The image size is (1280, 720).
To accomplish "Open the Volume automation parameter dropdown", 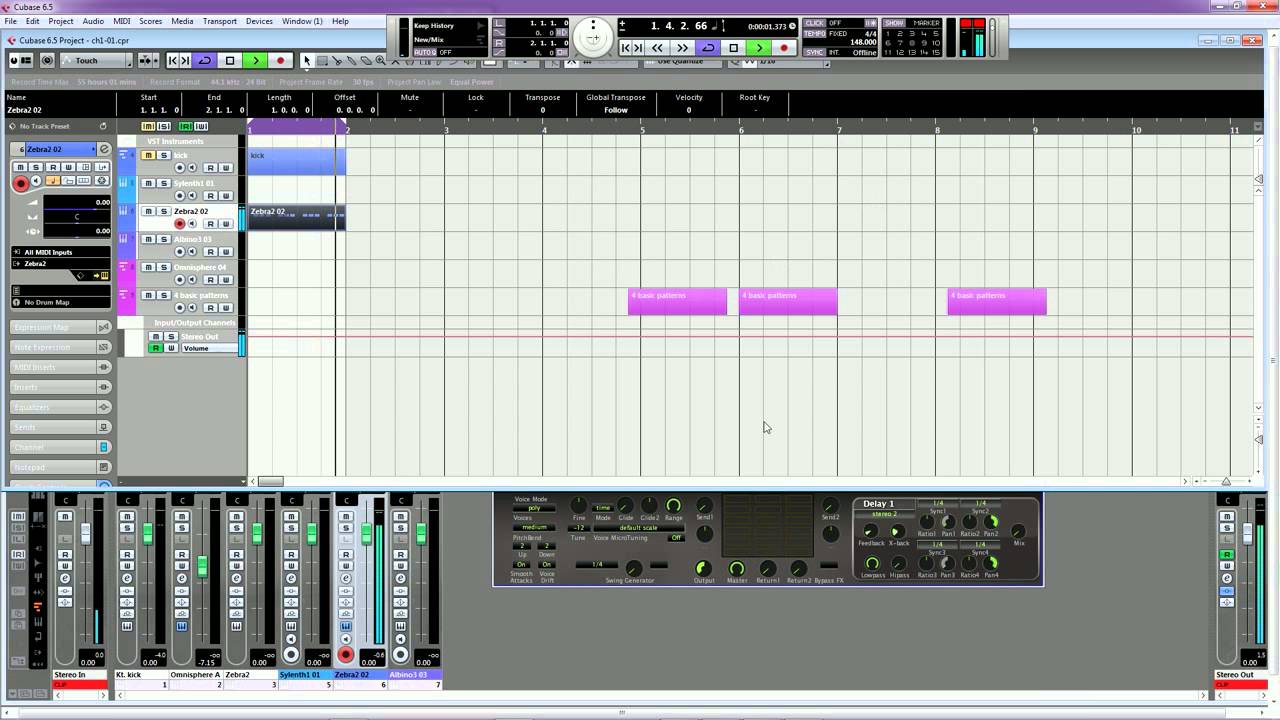I will coord(208,348).
